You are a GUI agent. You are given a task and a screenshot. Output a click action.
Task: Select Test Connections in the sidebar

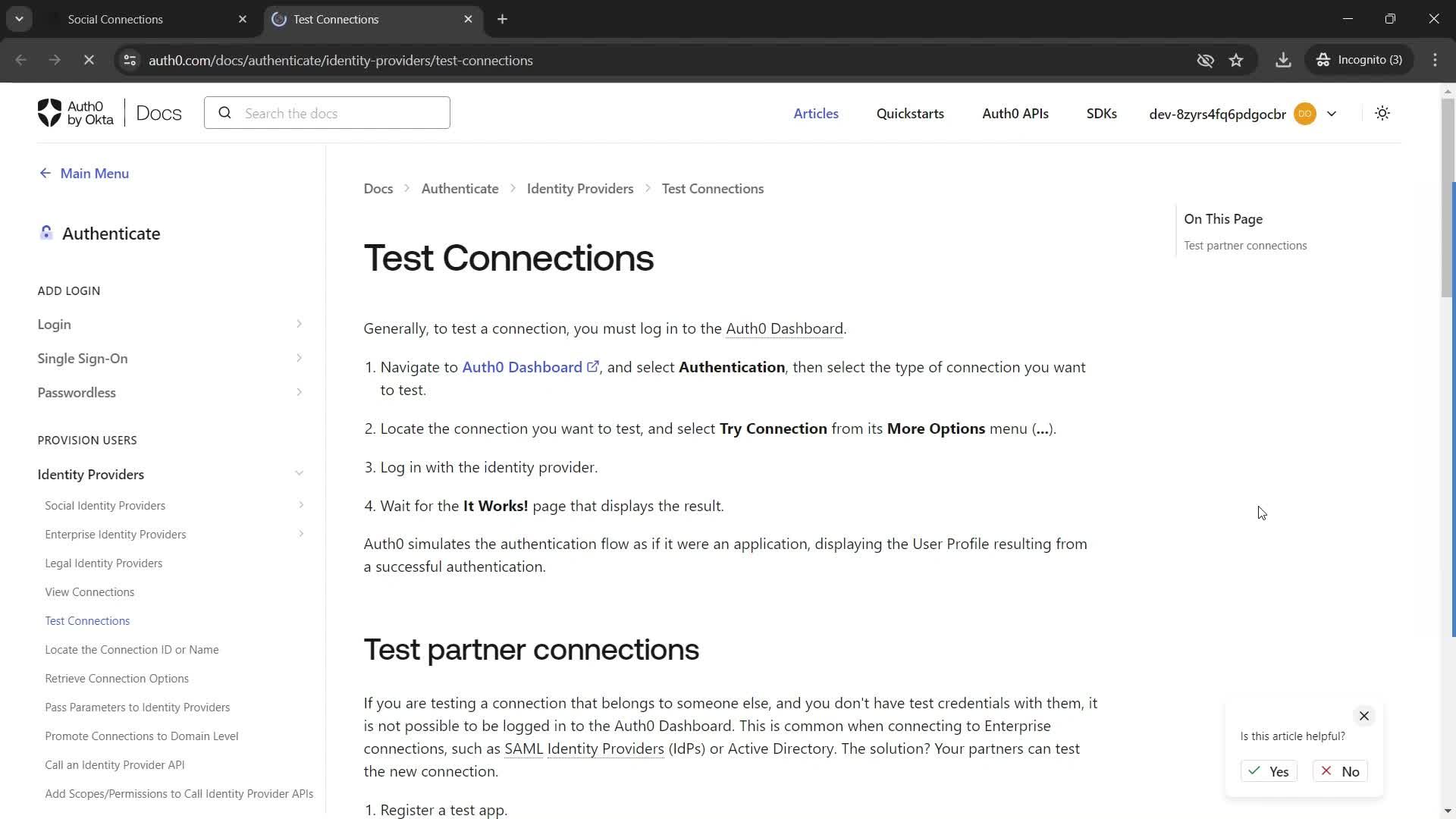(87, 621)
